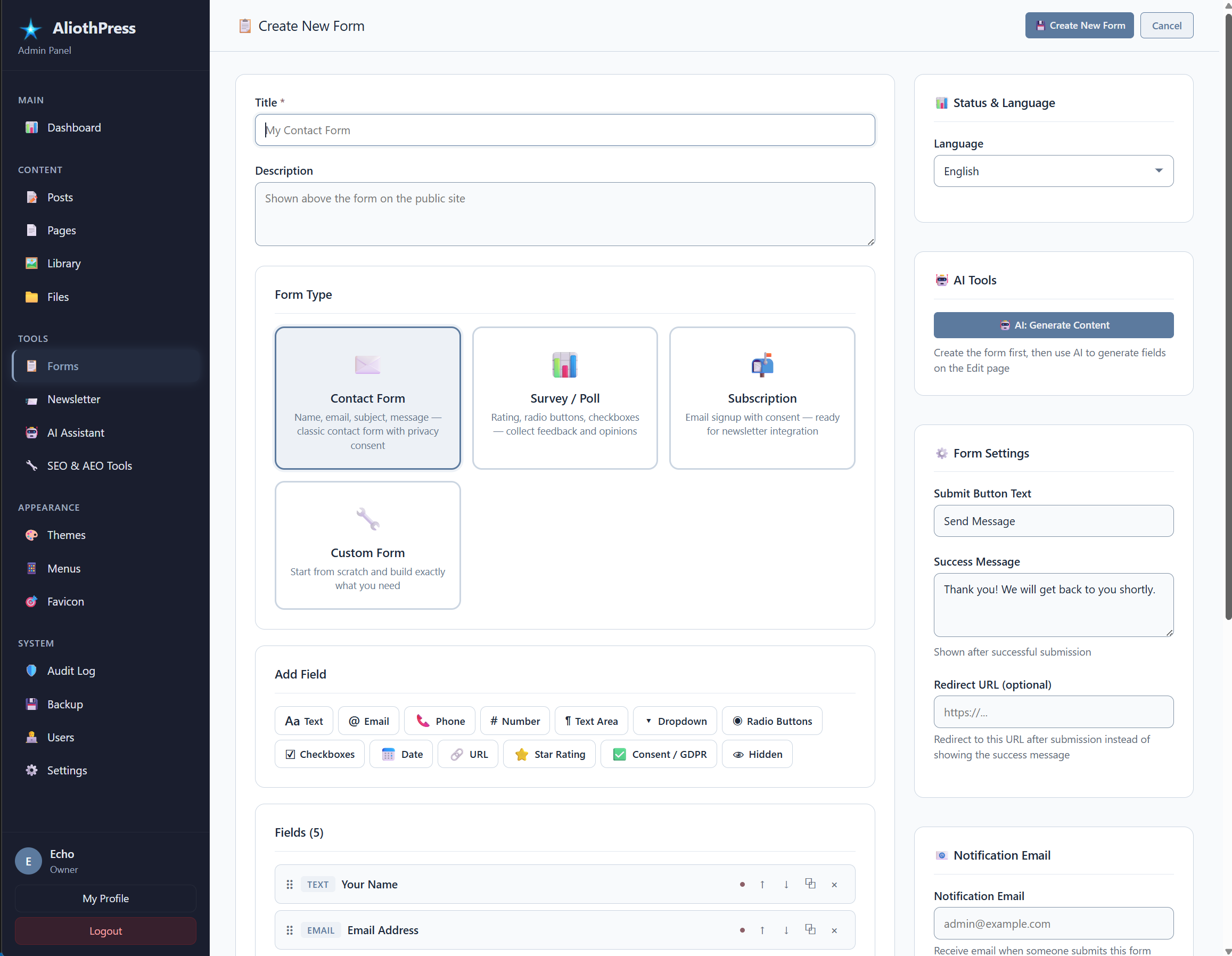Toggle required dot on Email Address field
Viewport: 1232px width, 956px height.
pos(742,930)
